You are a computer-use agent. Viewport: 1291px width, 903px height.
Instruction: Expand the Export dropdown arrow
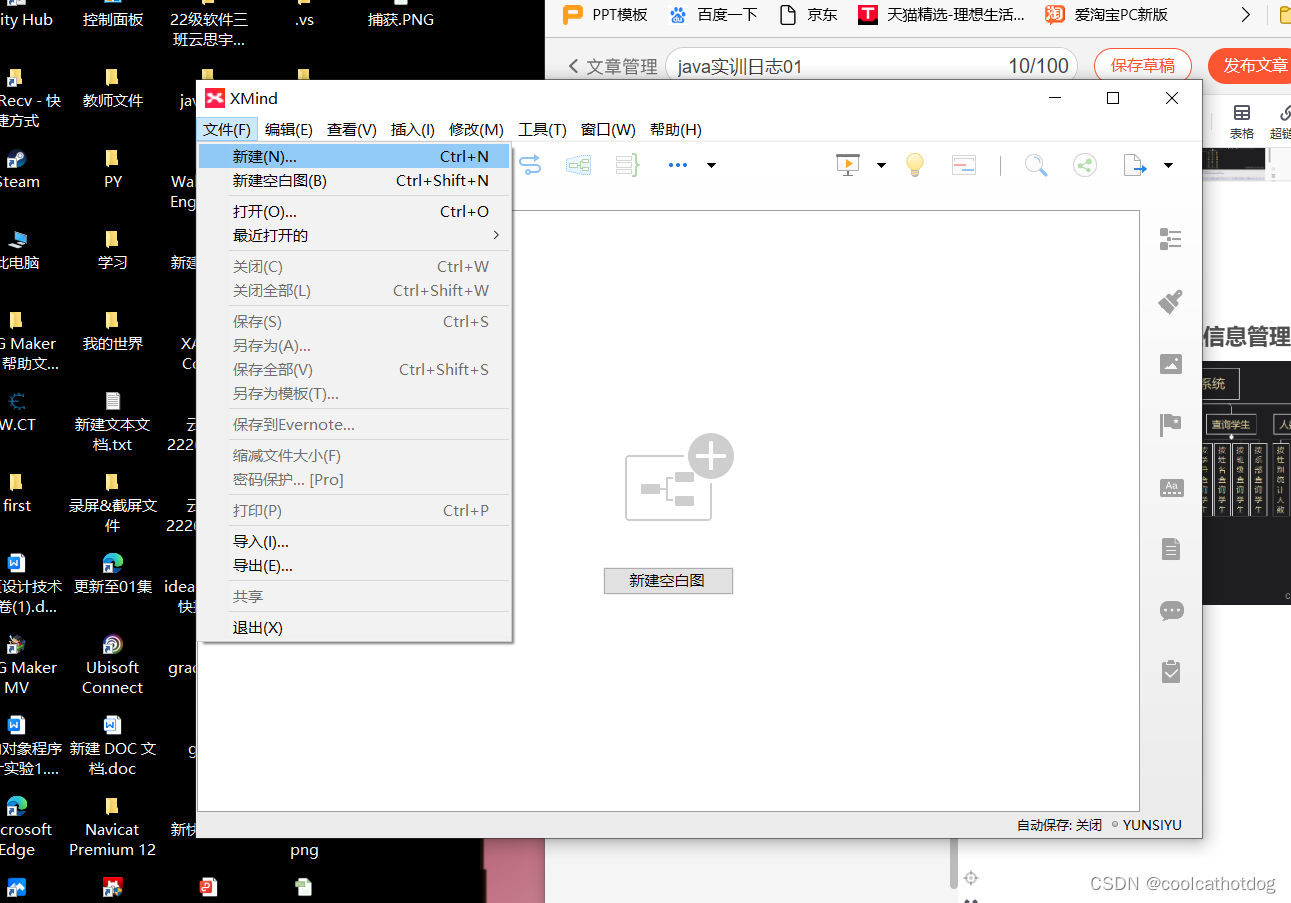pyautogui.click(x=1168, y=165)
